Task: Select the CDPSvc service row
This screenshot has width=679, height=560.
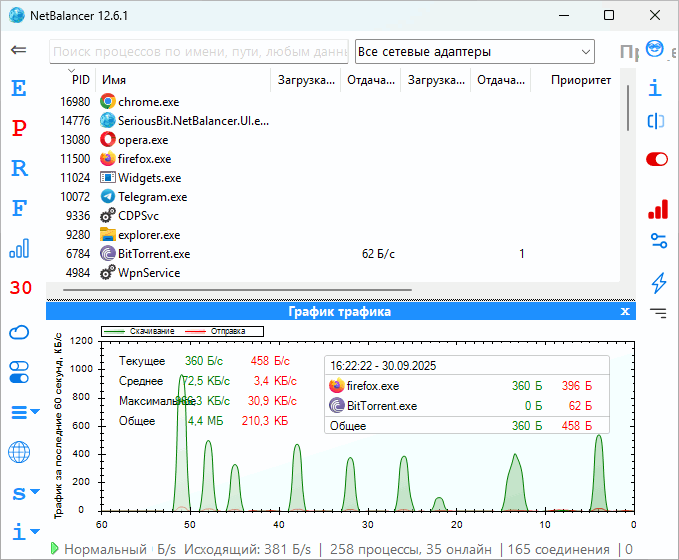Action: pos(333,216)
